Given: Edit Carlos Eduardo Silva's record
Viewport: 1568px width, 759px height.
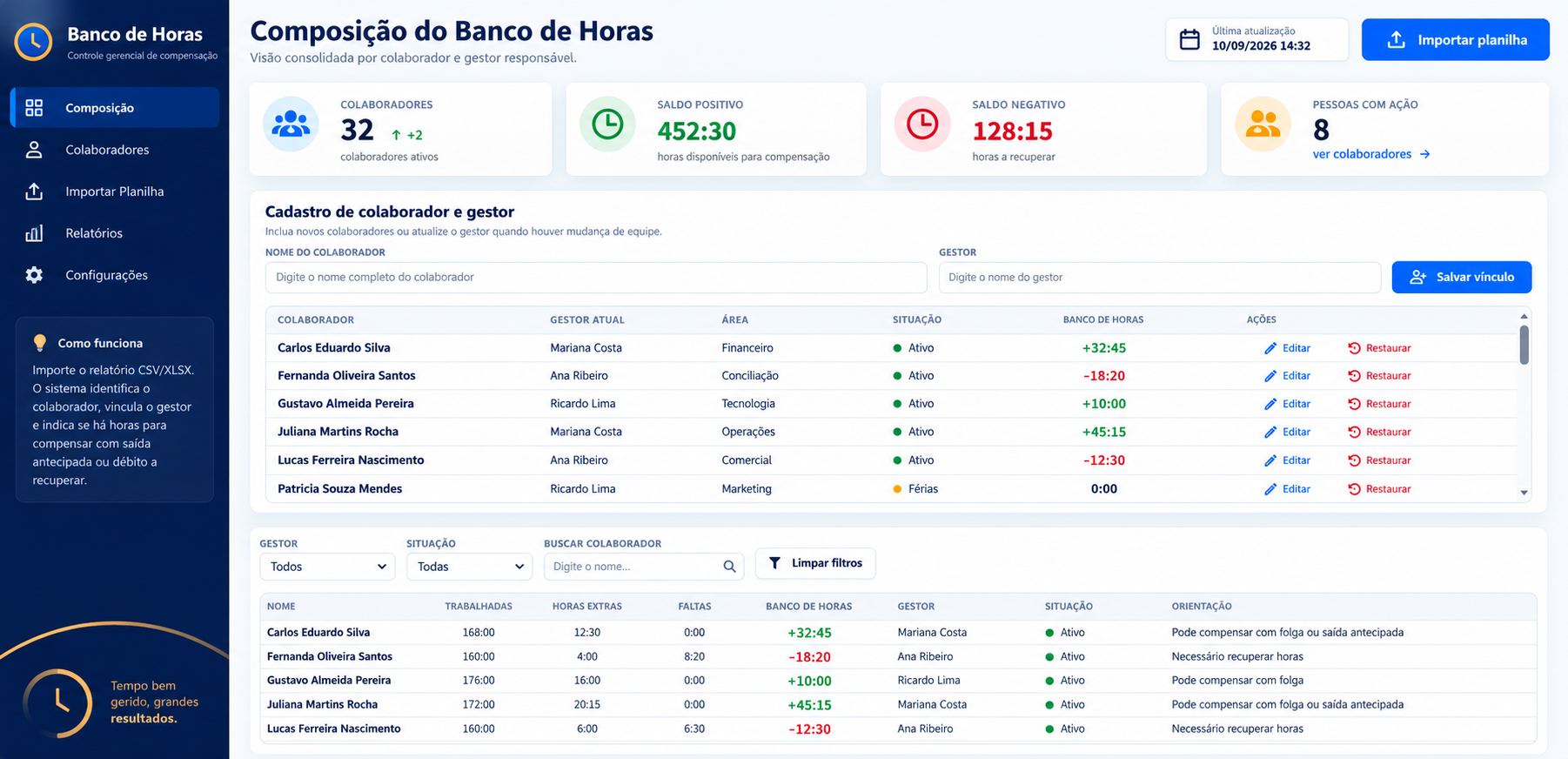Looking at the screenshot, I should 1288,348.
